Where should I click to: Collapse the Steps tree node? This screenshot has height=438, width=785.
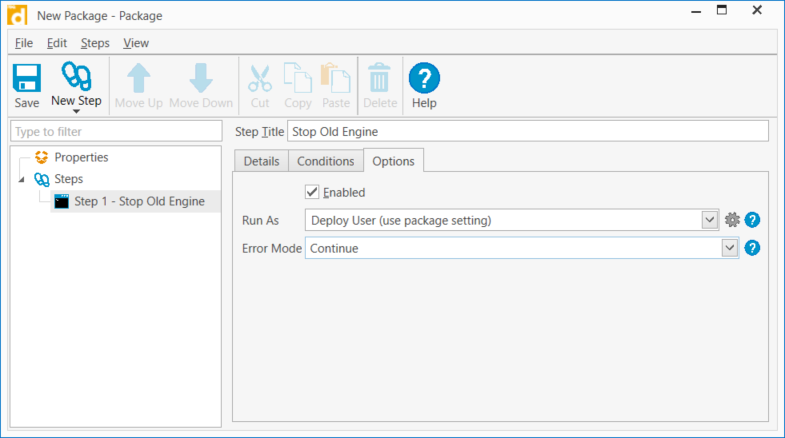(x=21, y=180)
